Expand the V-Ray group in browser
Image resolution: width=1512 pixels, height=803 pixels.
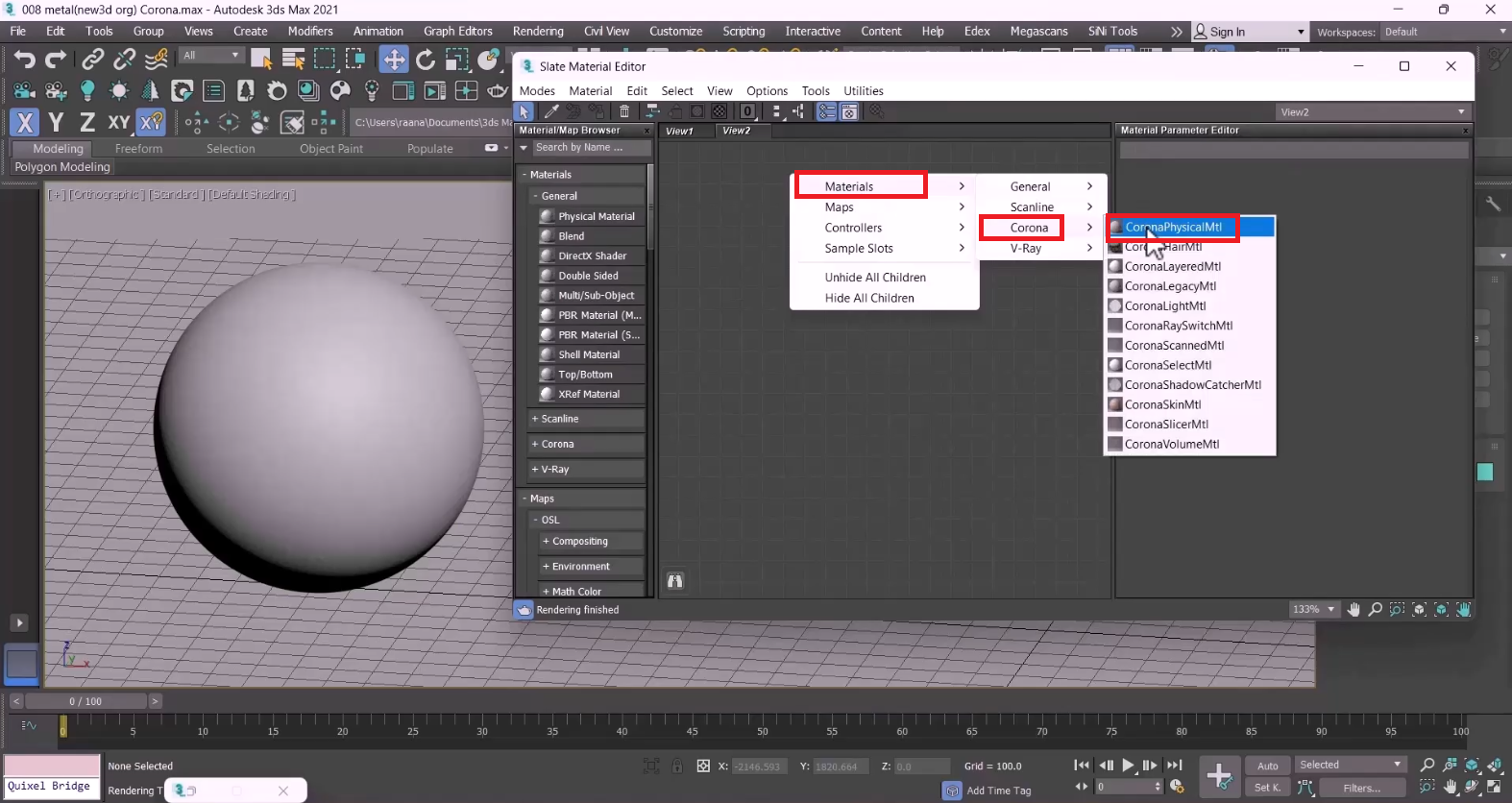585,469
